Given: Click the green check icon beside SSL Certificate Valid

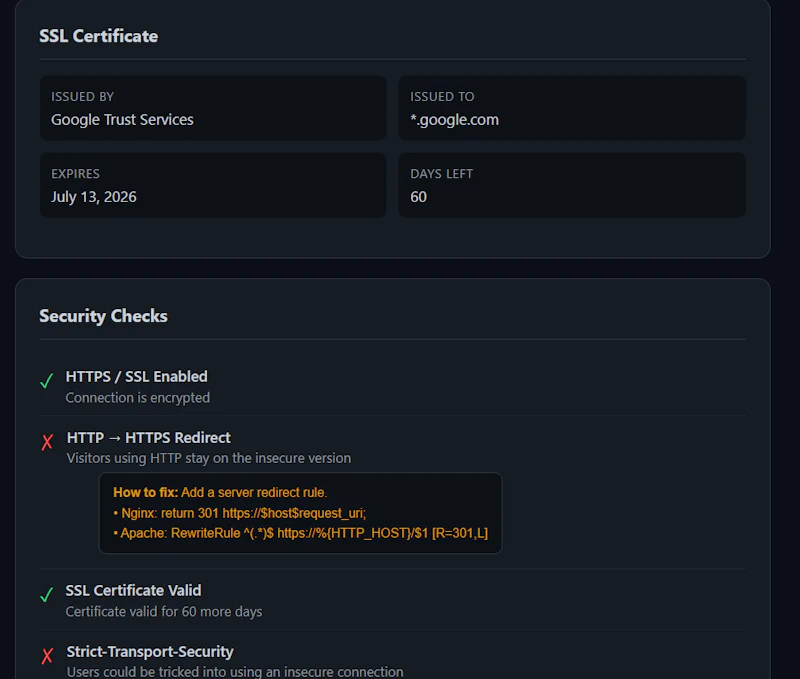Looking at the screenshot, I should [46, 595].
